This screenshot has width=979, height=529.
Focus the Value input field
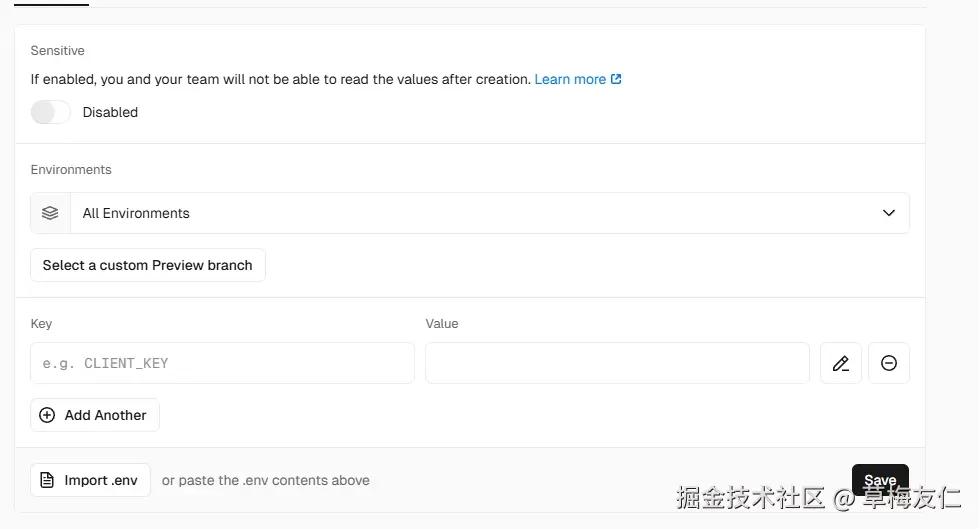click(x=617, y=363)
